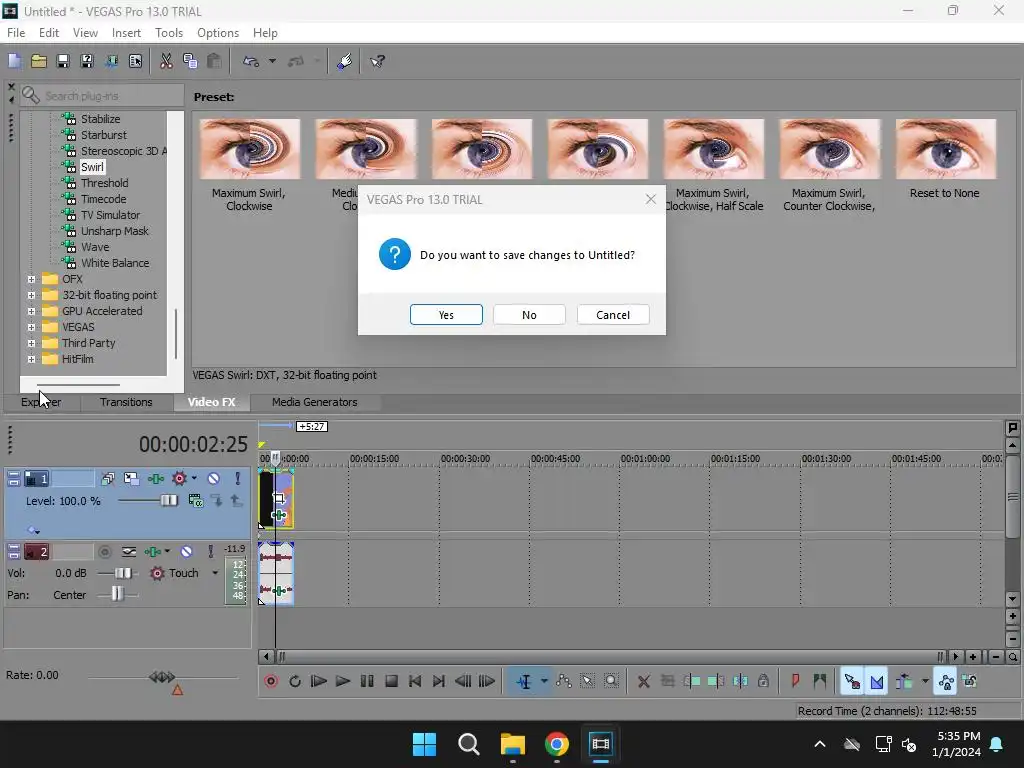Invert phase on audio track 2
Screen dimensions: 1024x768
129,552
